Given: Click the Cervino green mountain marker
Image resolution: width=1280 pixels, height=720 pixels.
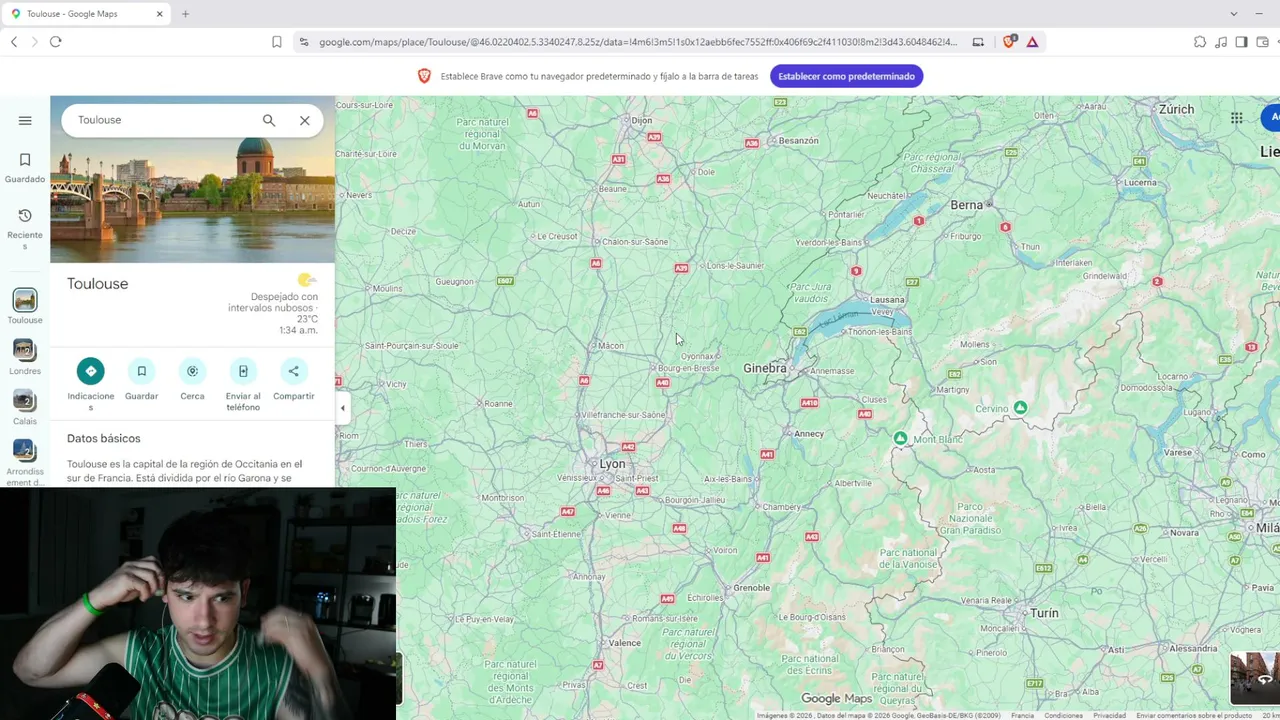Looking at the screenshot, I should [1020, 407].
